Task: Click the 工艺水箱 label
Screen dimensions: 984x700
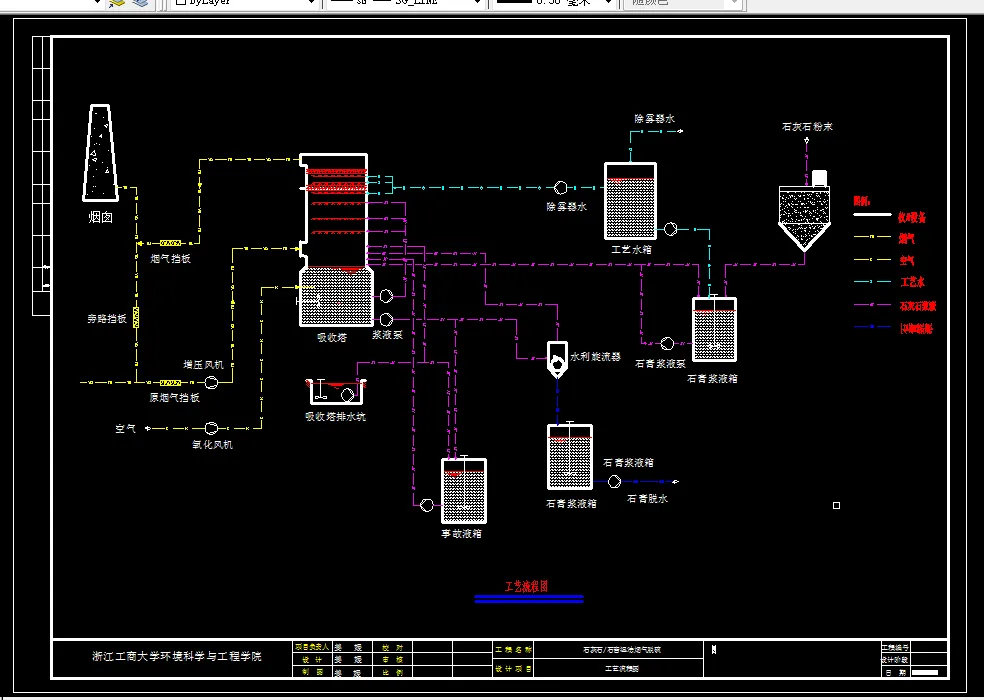Action: (631, 249)
